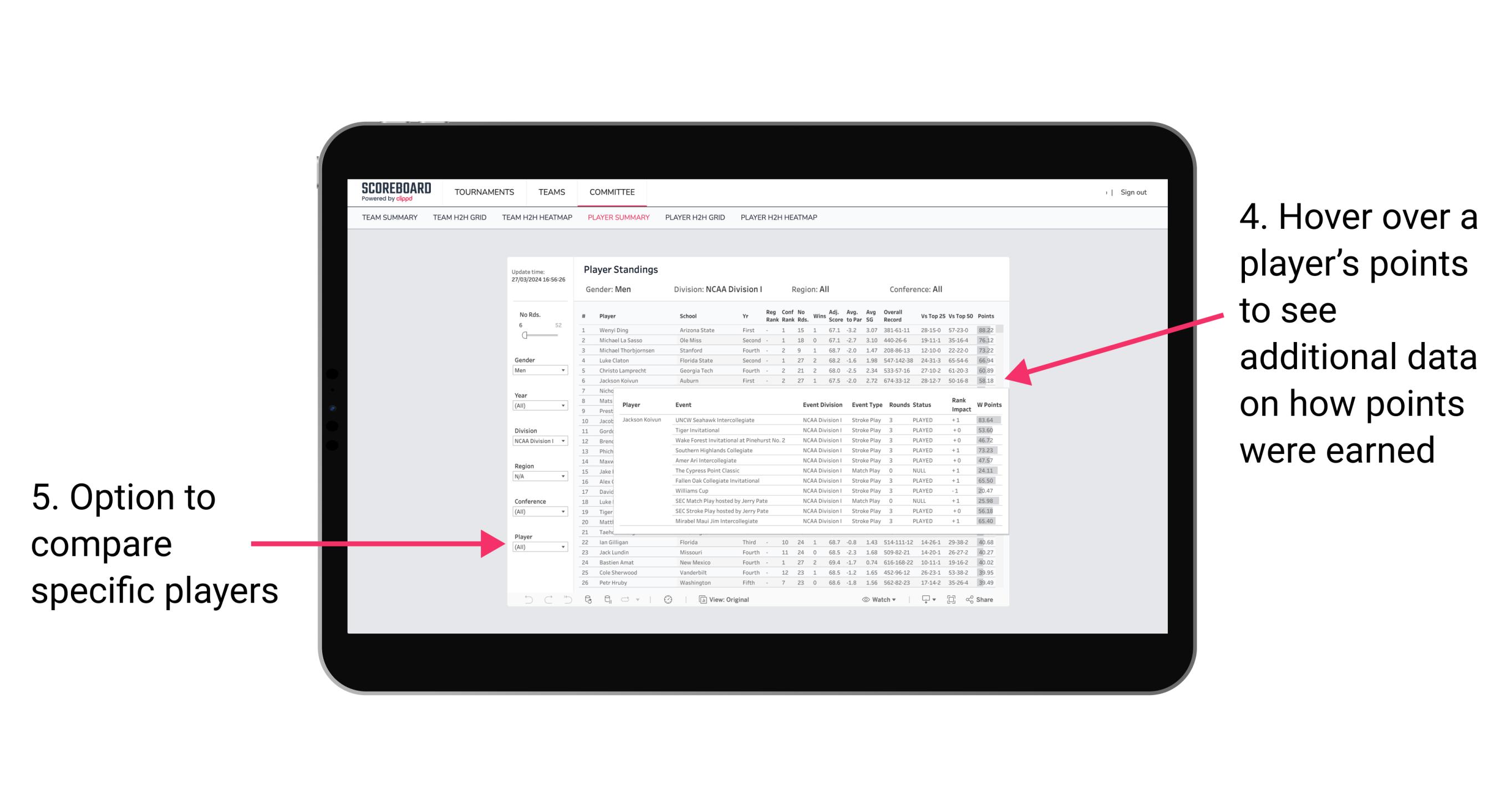Click the Share icon for standings link

(x=976, y=599)
